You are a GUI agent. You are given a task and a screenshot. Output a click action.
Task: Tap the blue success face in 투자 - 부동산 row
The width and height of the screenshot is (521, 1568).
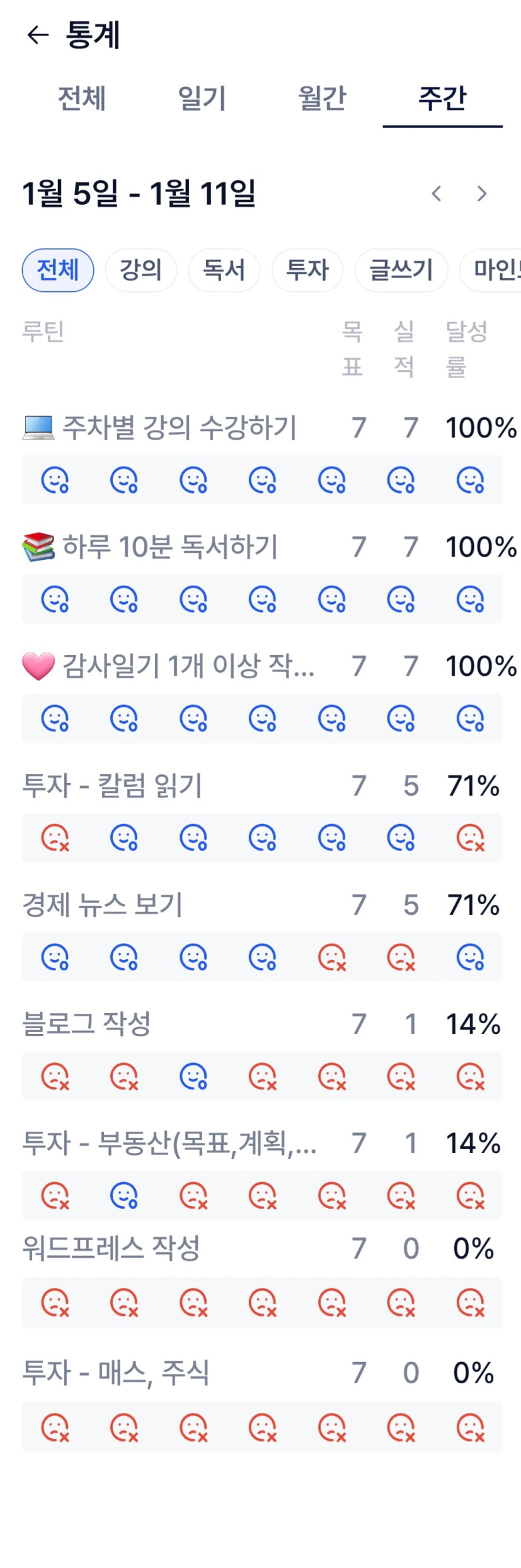[x=124, y=1195]
